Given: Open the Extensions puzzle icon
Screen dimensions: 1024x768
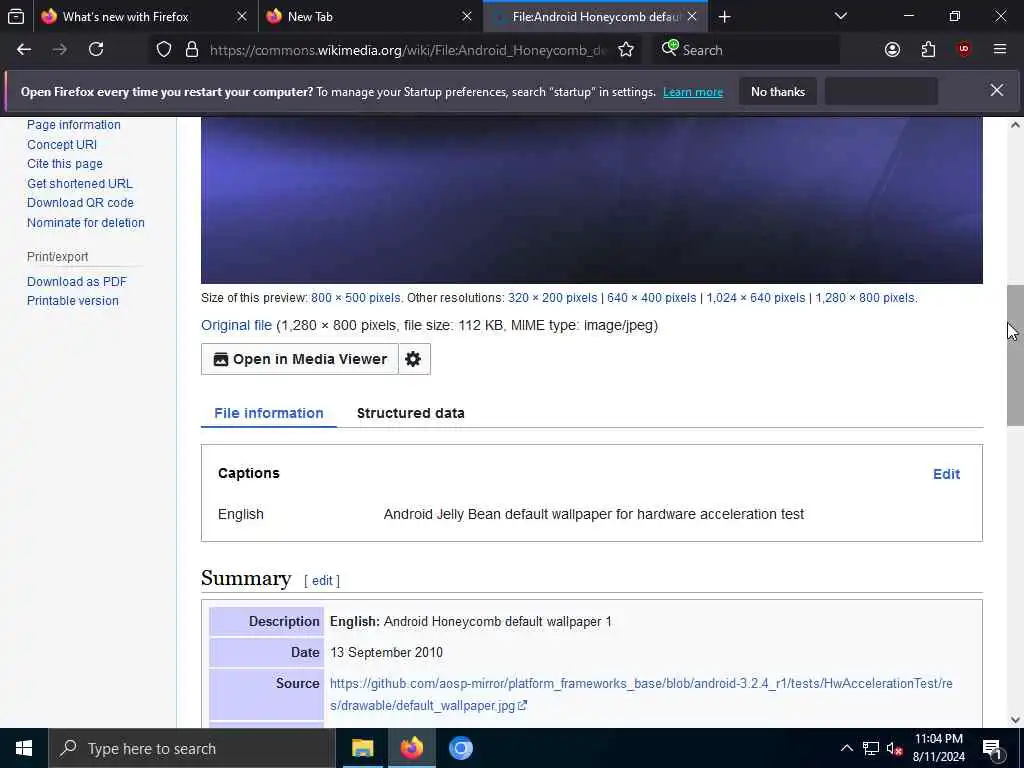Looking at the screenshot, I should click(928, 50).
